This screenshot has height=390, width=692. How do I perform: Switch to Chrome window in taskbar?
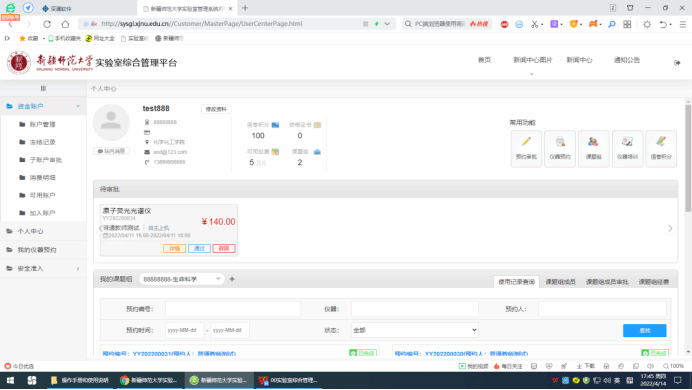(x=150, y=380)
